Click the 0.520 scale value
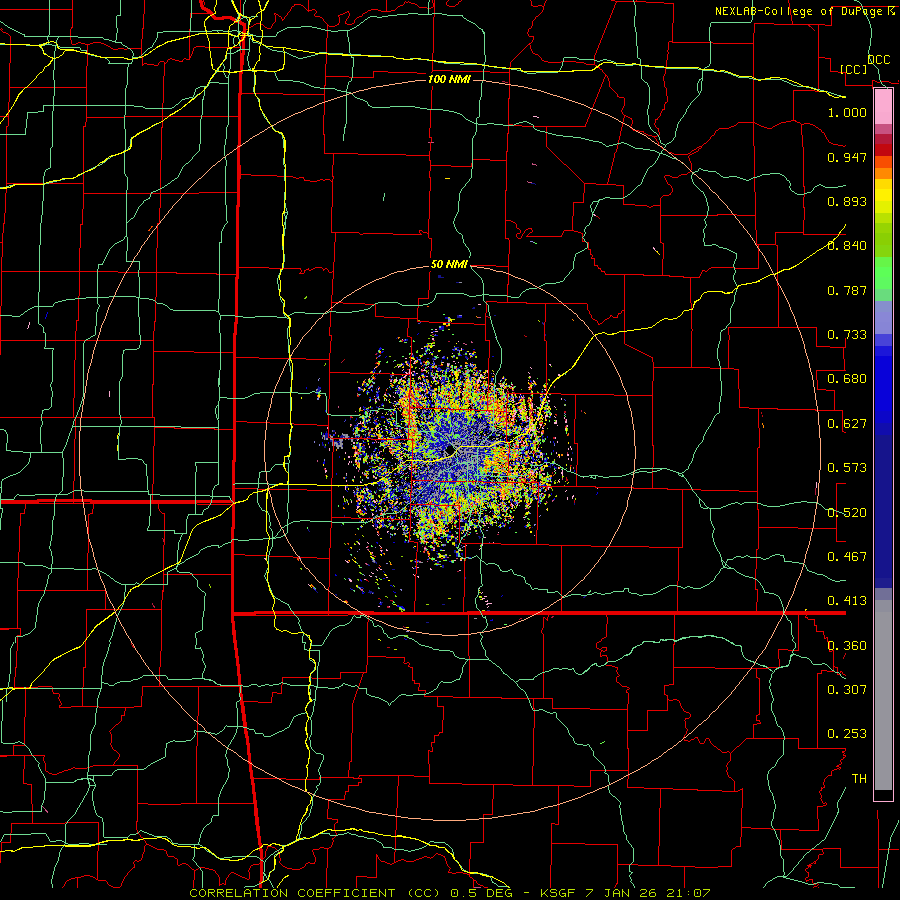 click(847, 513)
